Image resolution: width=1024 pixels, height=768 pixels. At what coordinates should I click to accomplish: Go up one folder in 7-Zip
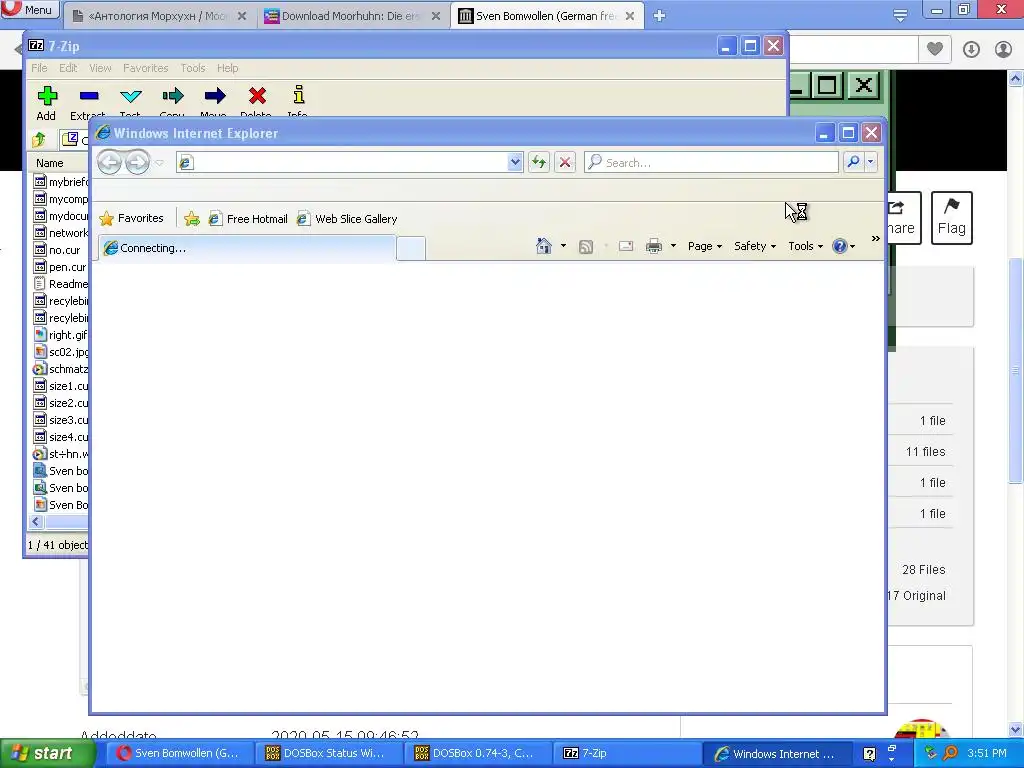coord(39,139)
